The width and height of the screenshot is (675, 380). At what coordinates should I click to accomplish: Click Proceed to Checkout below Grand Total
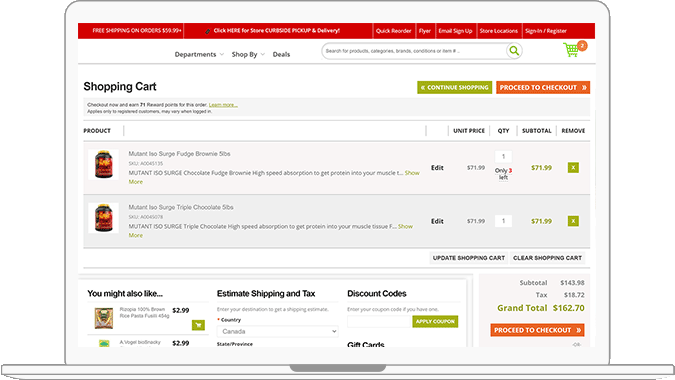click(537, 330)
